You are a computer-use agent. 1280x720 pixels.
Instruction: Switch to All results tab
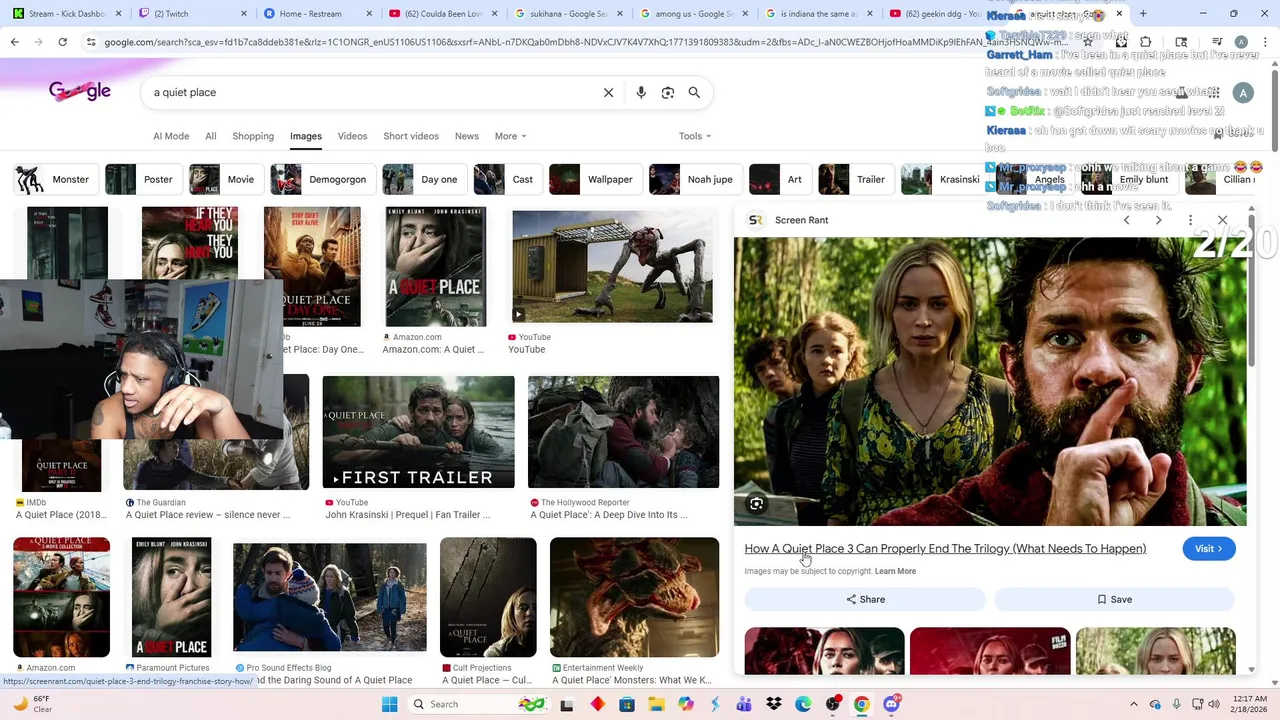point(211,136)
